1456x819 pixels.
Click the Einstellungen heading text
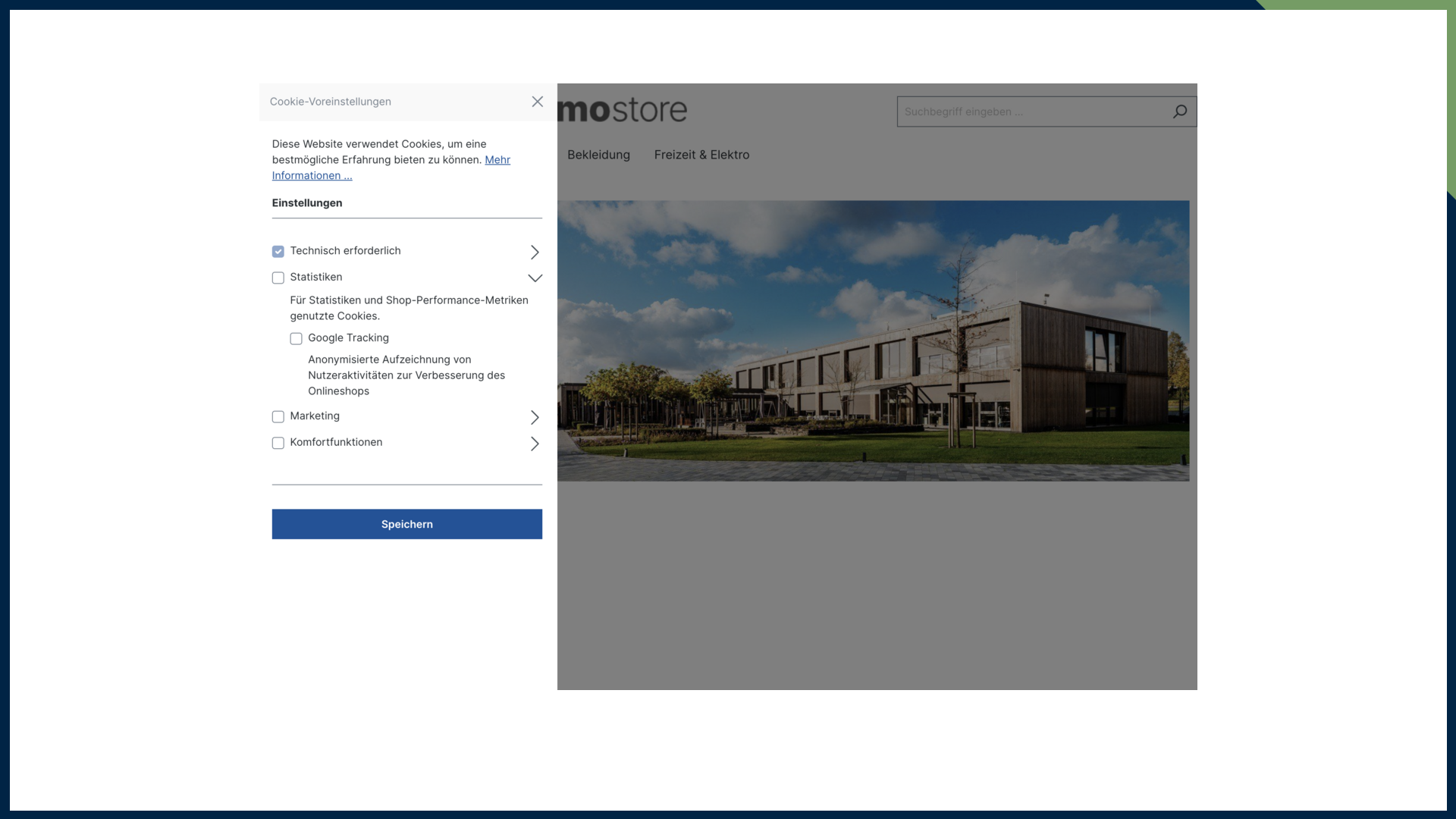307,202
